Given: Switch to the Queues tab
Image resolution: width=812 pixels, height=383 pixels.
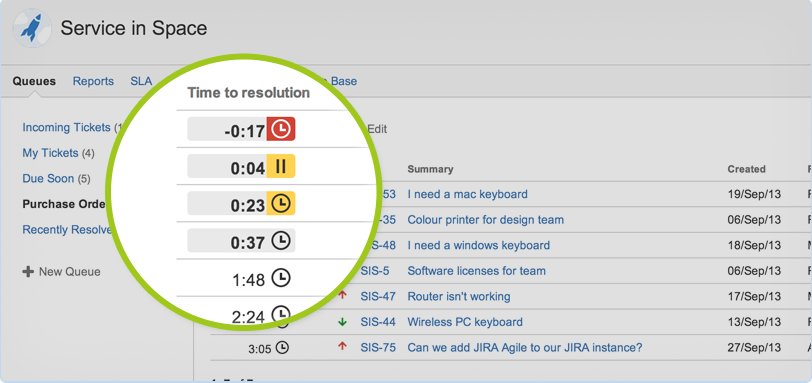Looking at the screenshot, I should coord(34,81).
